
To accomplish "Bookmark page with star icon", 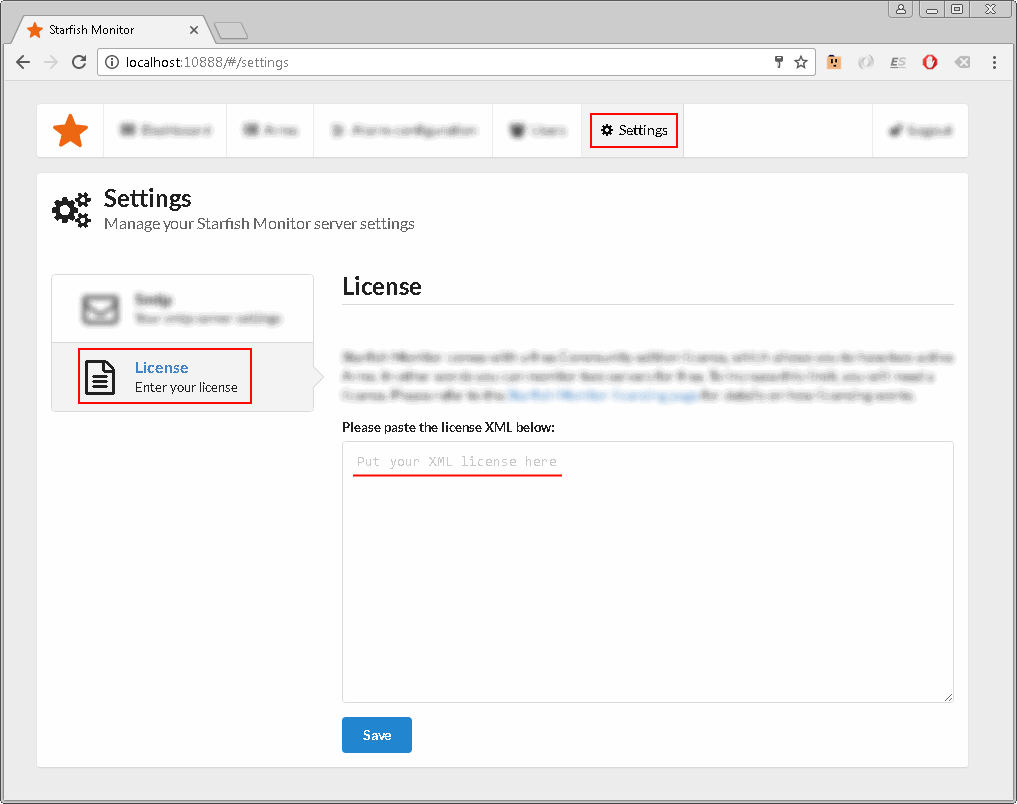I will click(801, 62).
